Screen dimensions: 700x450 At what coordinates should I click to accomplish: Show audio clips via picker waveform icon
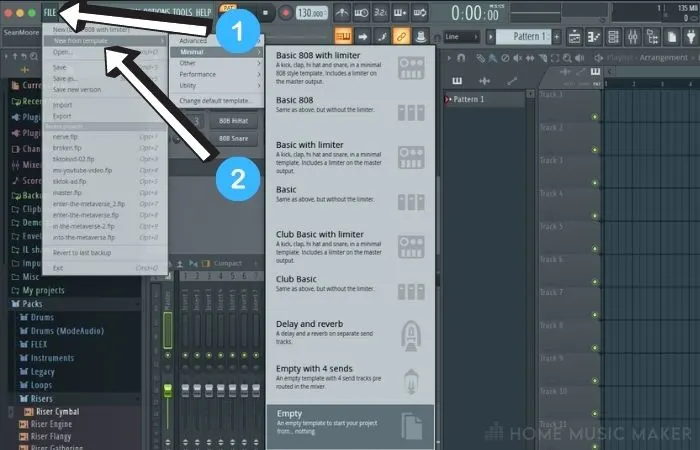(484, 81)
